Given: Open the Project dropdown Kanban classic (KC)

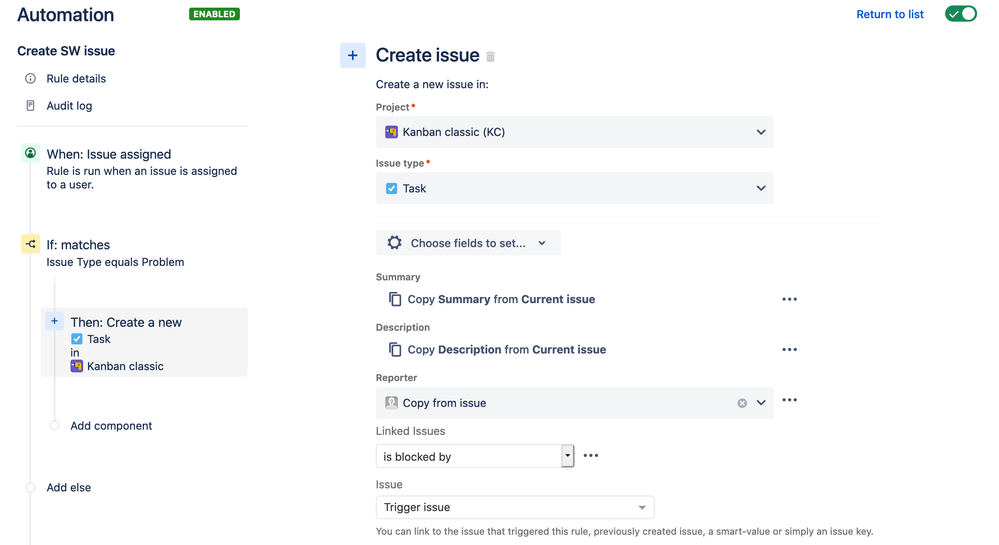Looking at the screenshot, I should pos(575,132).
